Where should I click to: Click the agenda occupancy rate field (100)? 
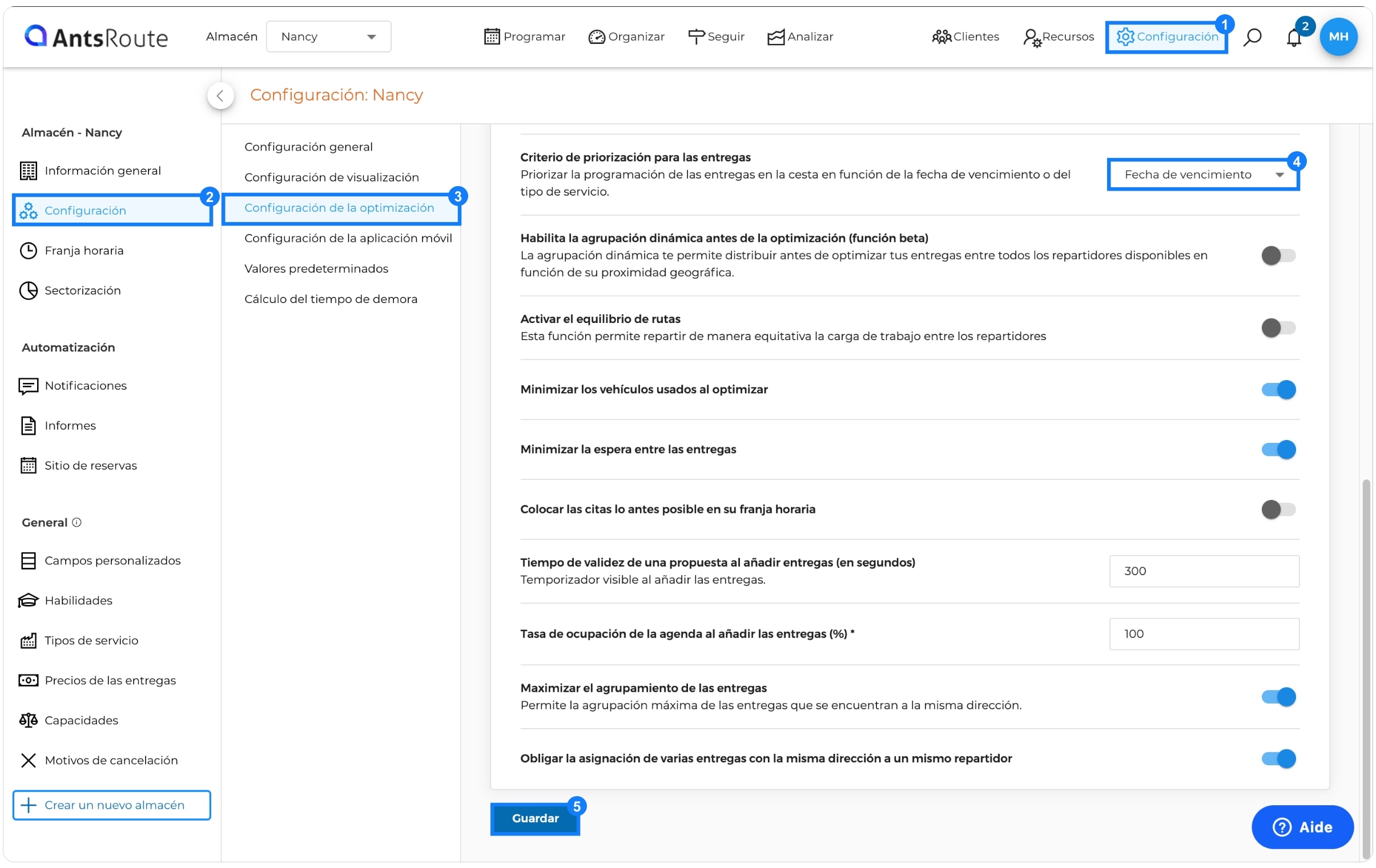click(x=1204, y=634)
